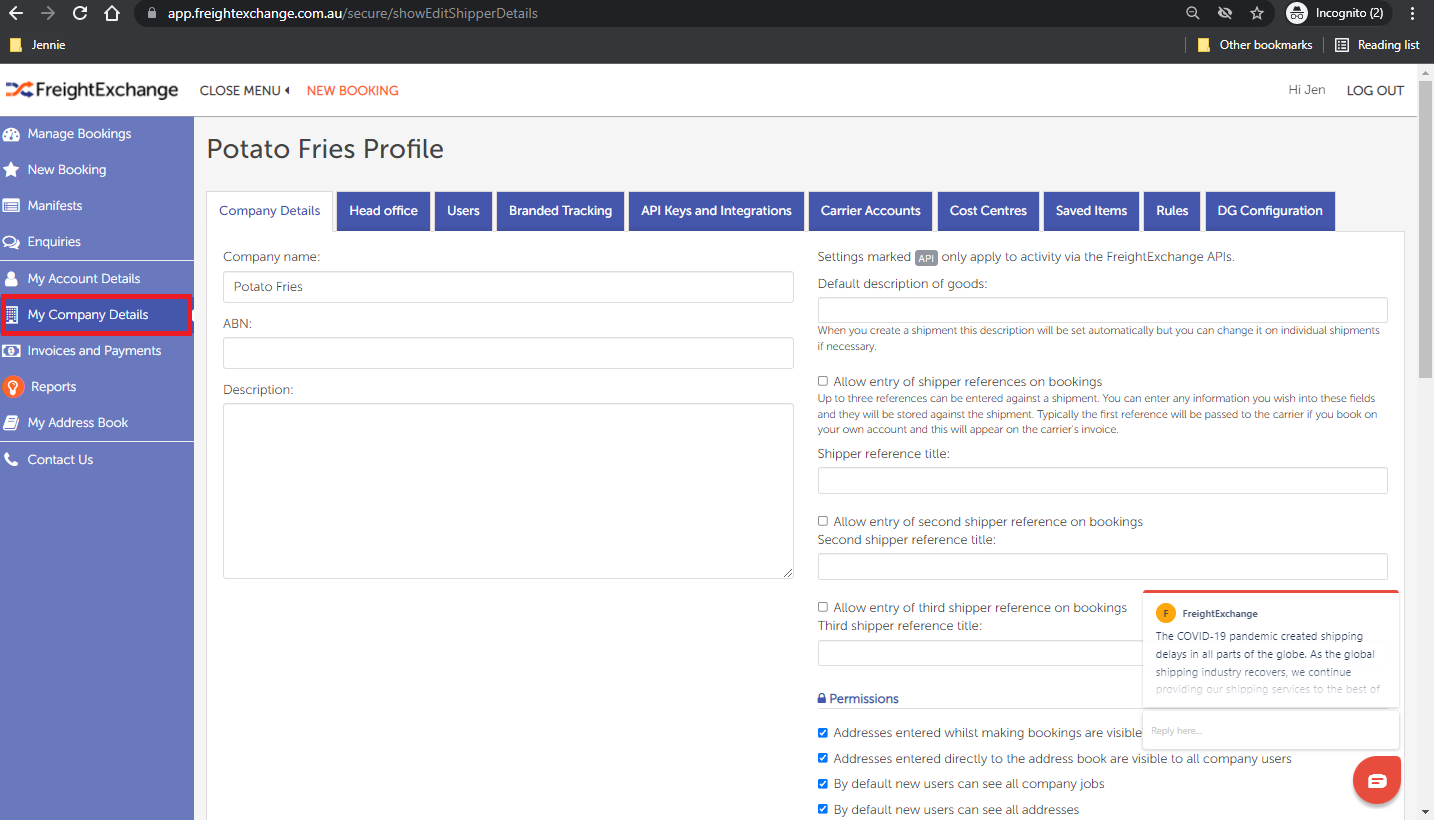Click the star icon beside New Booking

coord(12,170)
